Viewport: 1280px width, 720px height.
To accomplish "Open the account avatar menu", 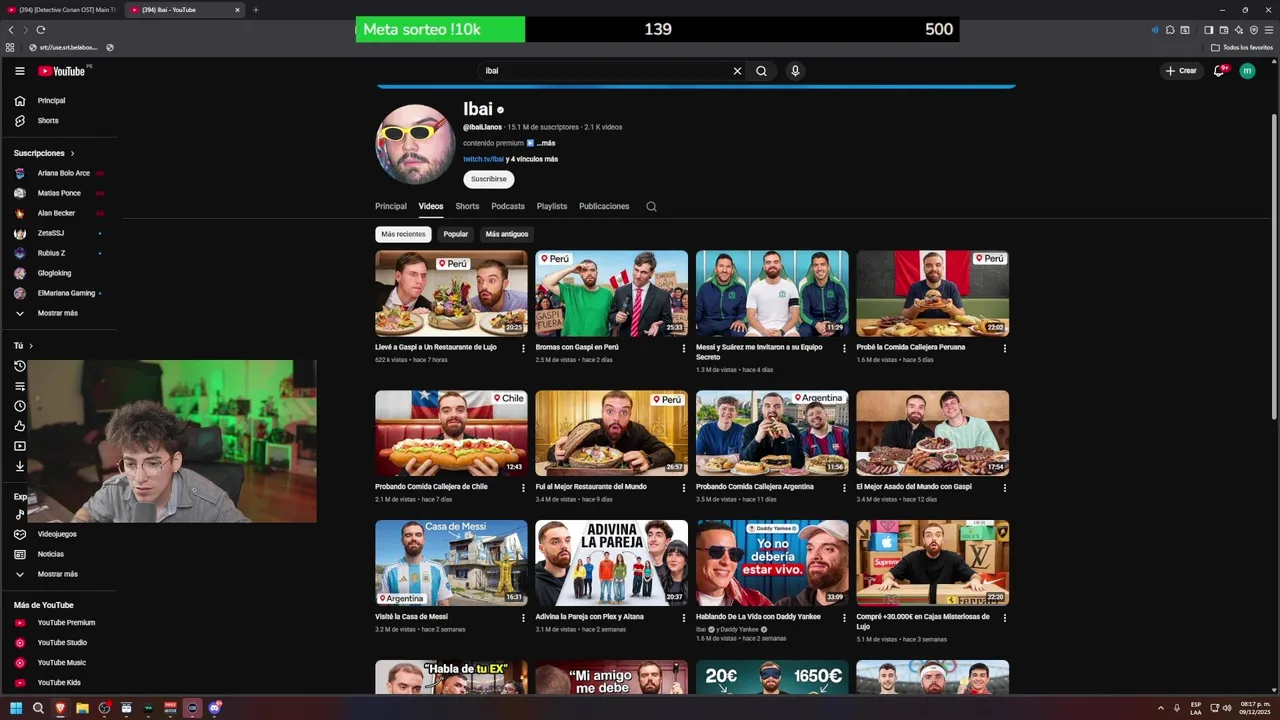I will click(x=1247, y=71).
